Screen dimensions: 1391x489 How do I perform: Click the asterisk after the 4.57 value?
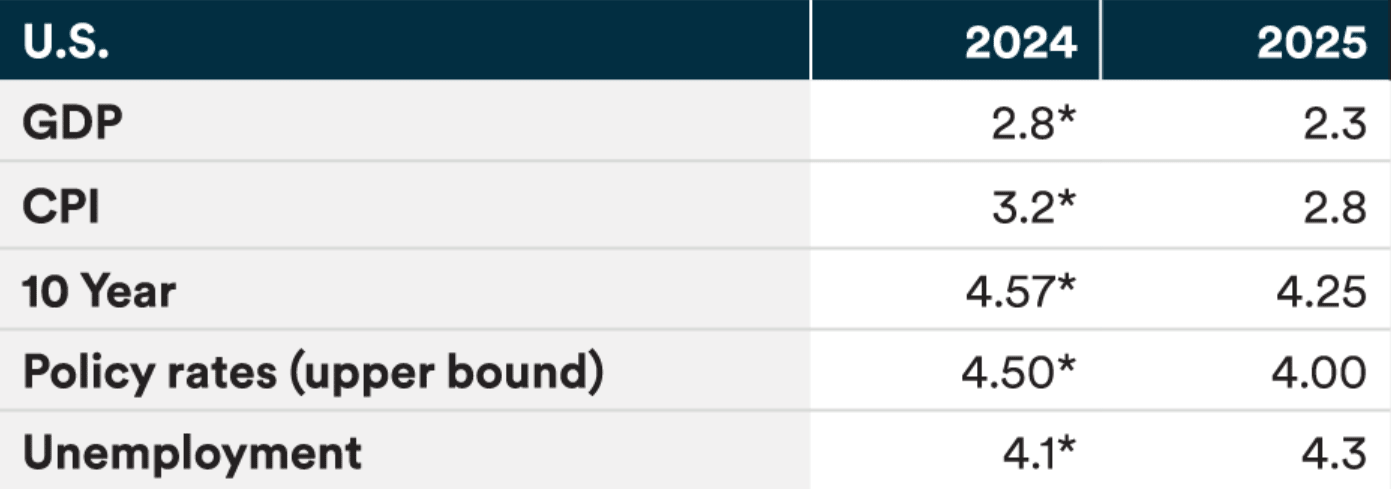(1066, 283)
